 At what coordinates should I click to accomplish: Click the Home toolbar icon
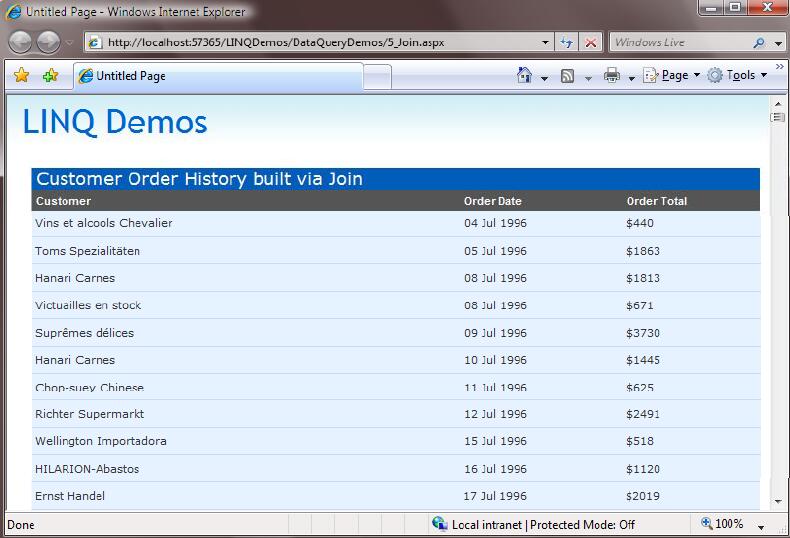pos(524,75)
